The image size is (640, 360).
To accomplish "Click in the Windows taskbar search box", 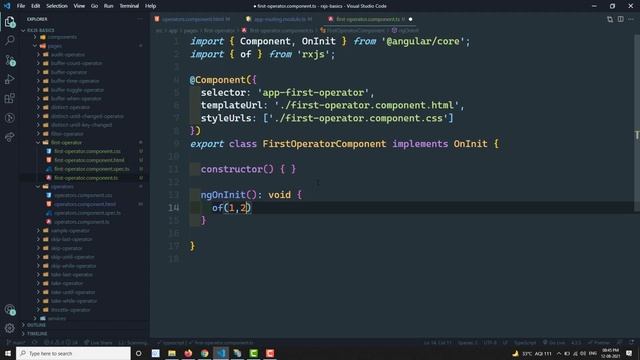I will (73, 353).
